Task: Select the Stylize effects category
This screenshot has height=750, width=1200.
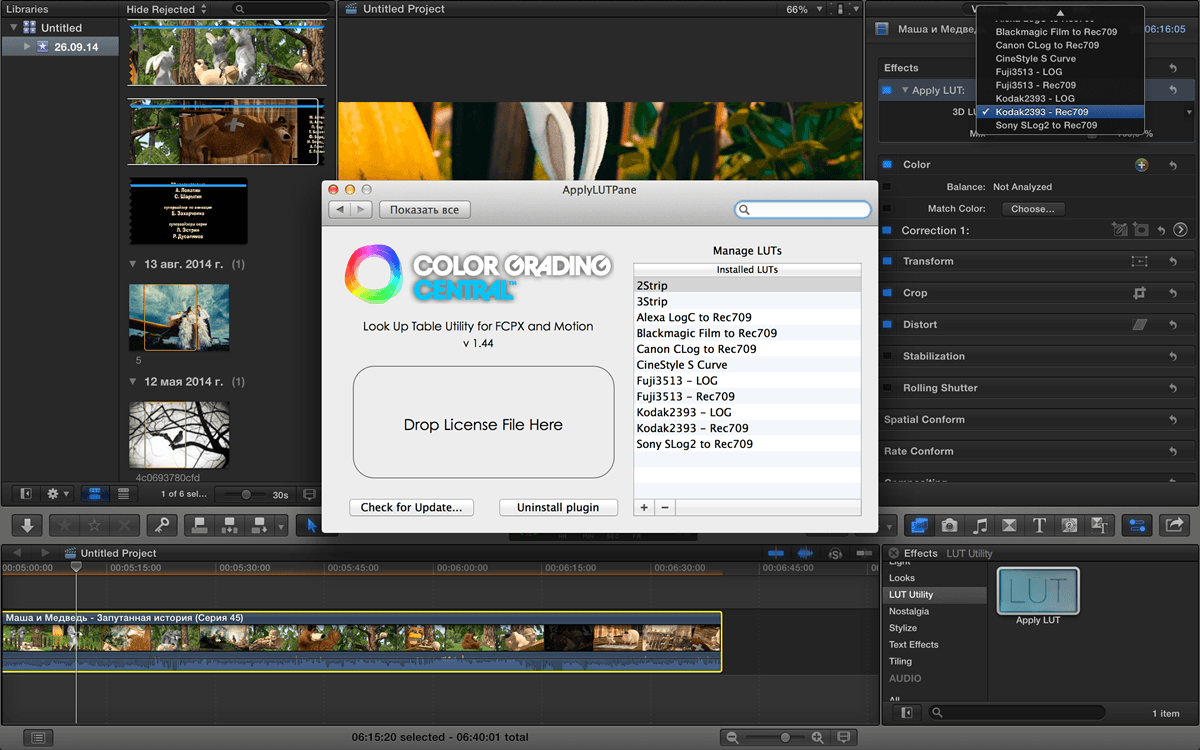Action: point(902,628)
